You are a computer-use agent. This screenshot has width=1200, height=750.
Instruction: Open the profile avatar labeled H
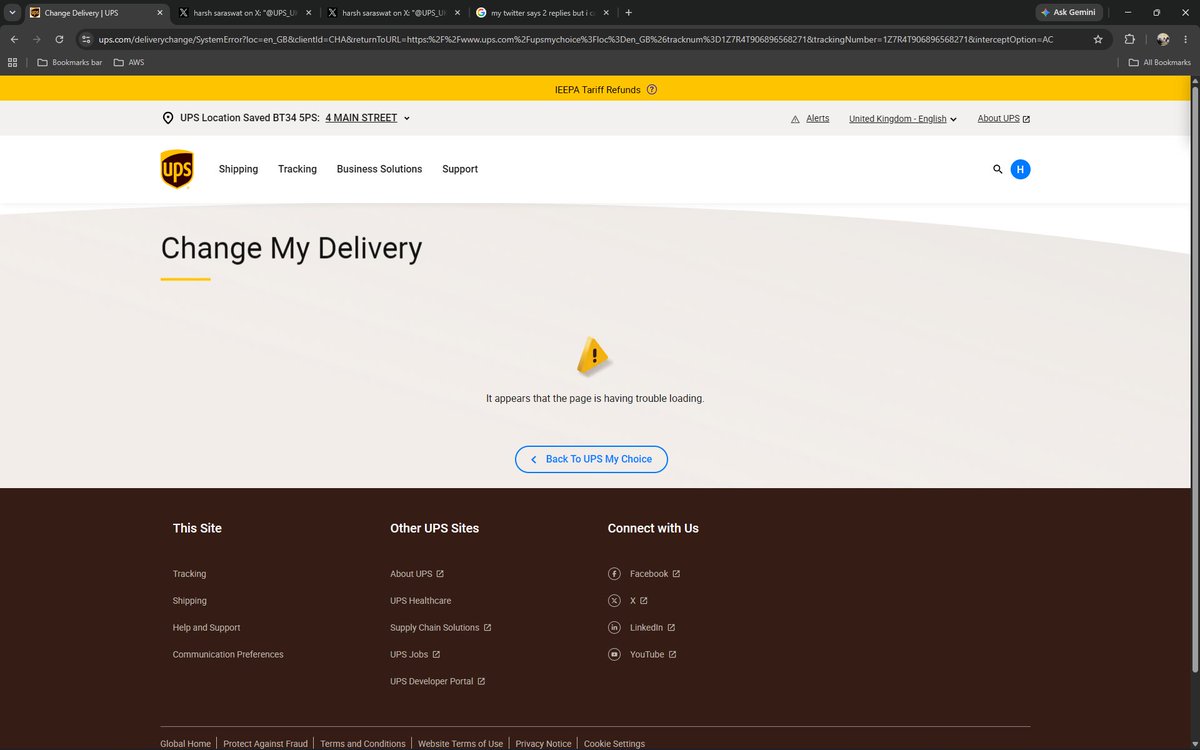click(x=1020, y=169)
